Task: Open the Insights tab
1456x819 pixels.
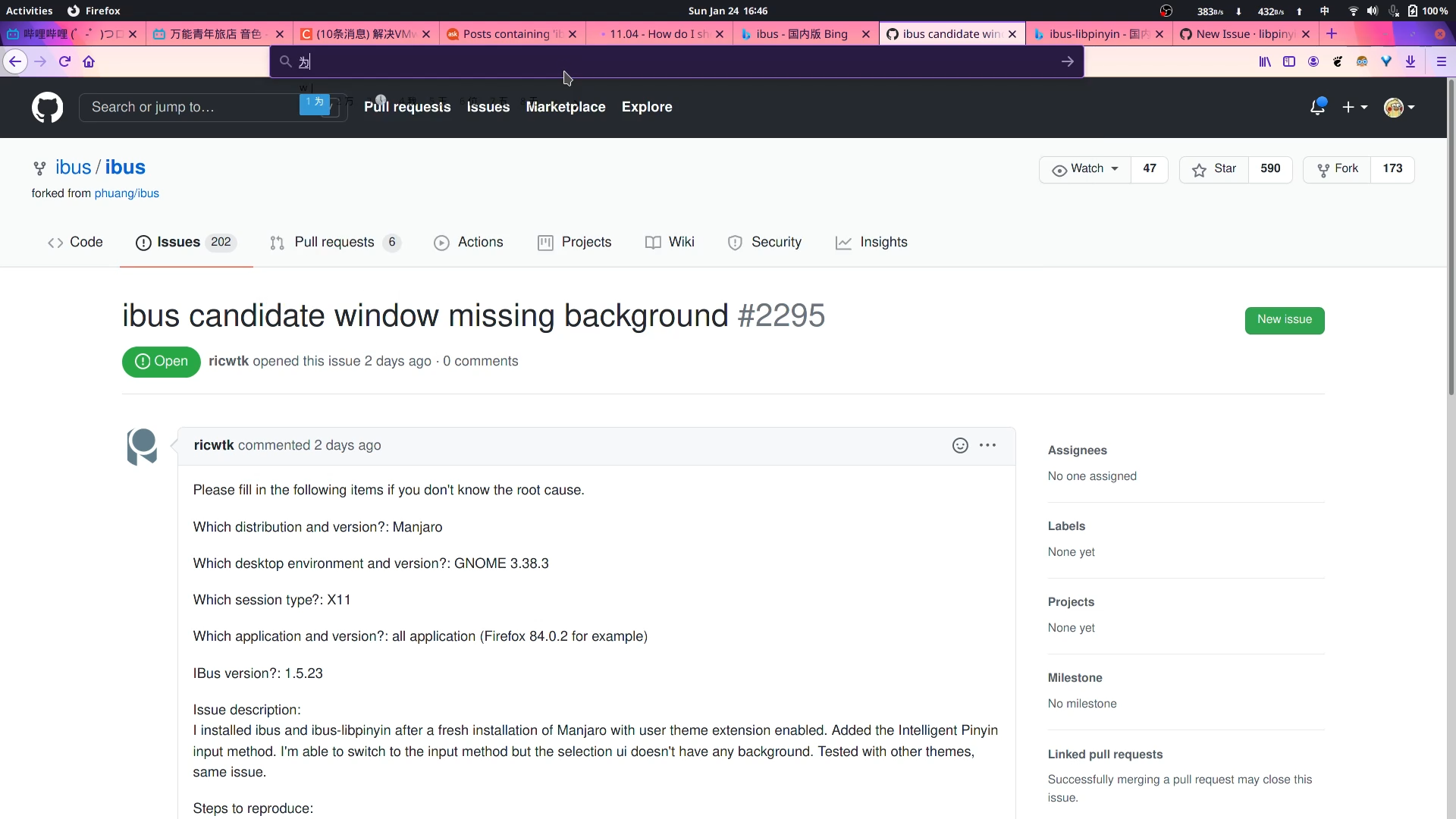Action: click(871, 242)
